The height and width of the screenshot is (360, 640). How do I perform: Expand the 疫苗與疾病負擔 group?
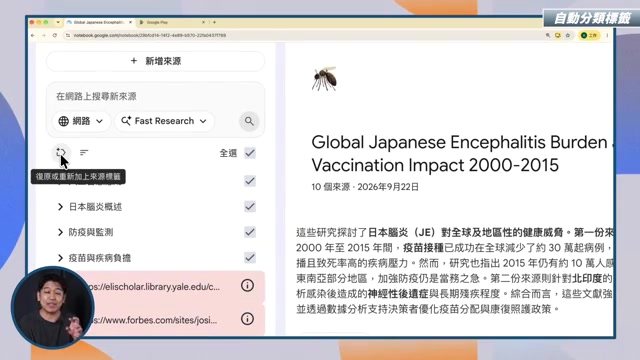click(60, 258)
